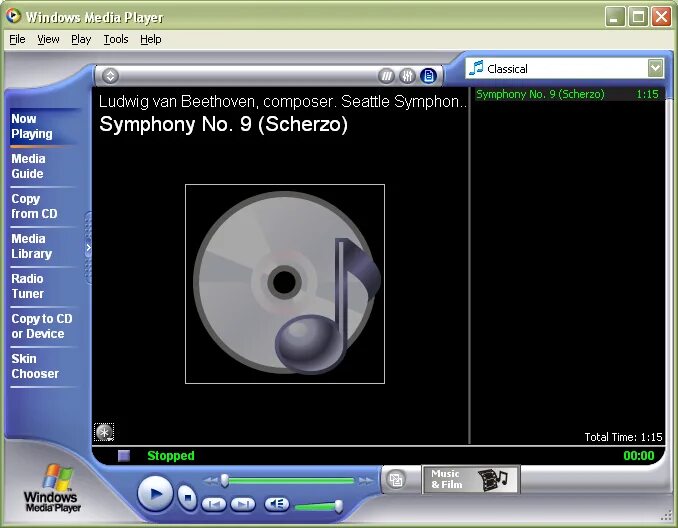Click the Ludwig van Beethoven artist line
This screenshot has width=678, height=528.
pyautogui.click(x=283, y=102)
